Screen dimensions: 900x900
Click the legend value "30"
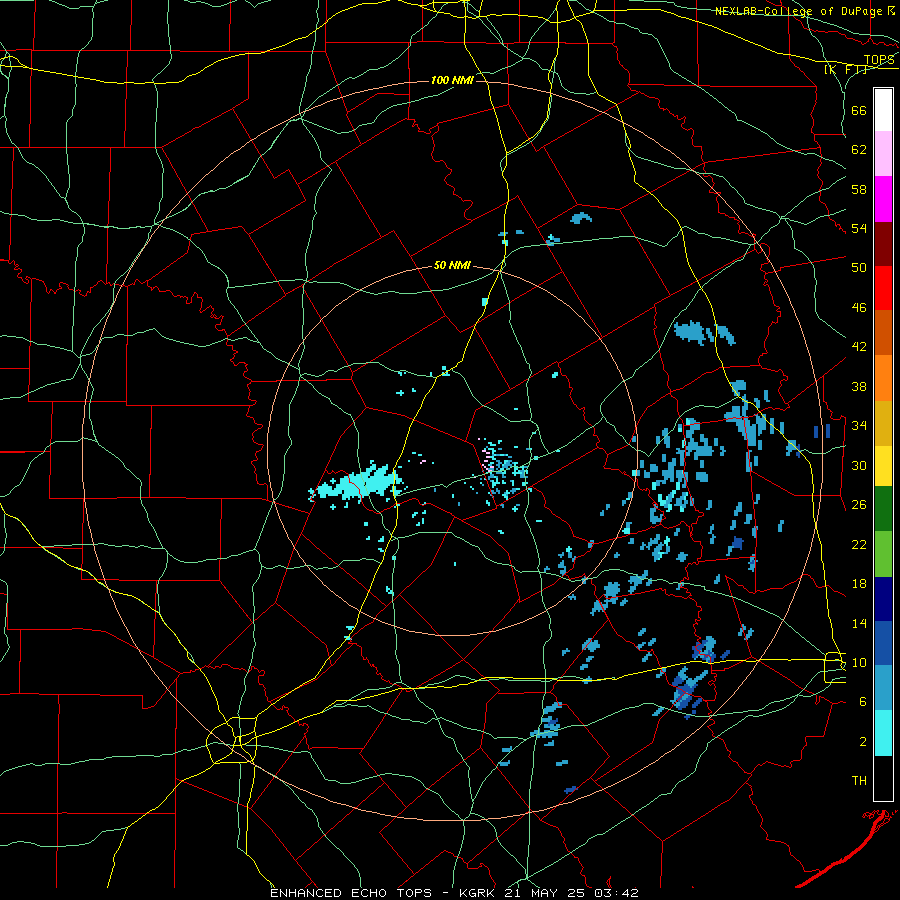pos(859,465)
